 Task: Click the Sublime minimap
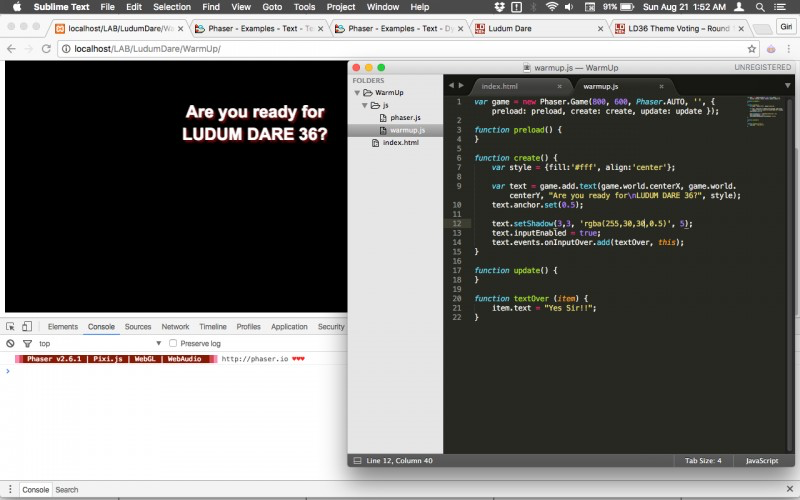(764, 110)
